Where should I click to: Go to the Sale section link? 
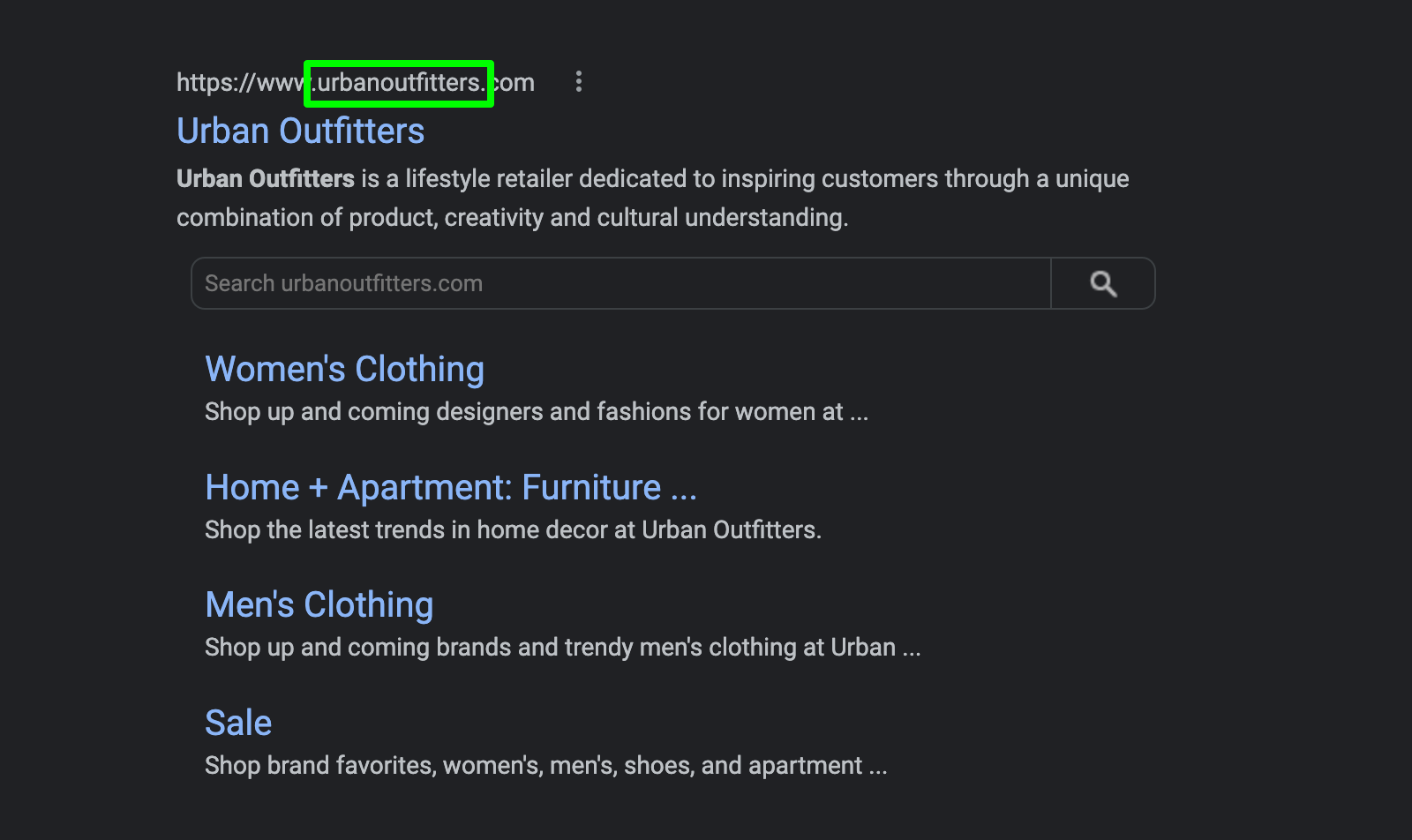(x=237, y=722)
